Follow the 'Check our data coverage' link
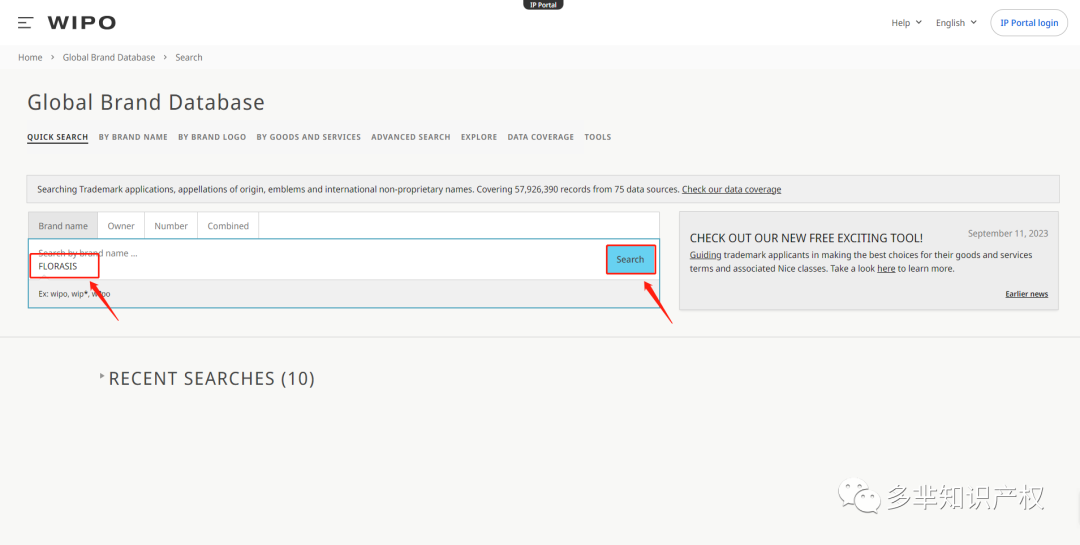 [x=731, y=189]
